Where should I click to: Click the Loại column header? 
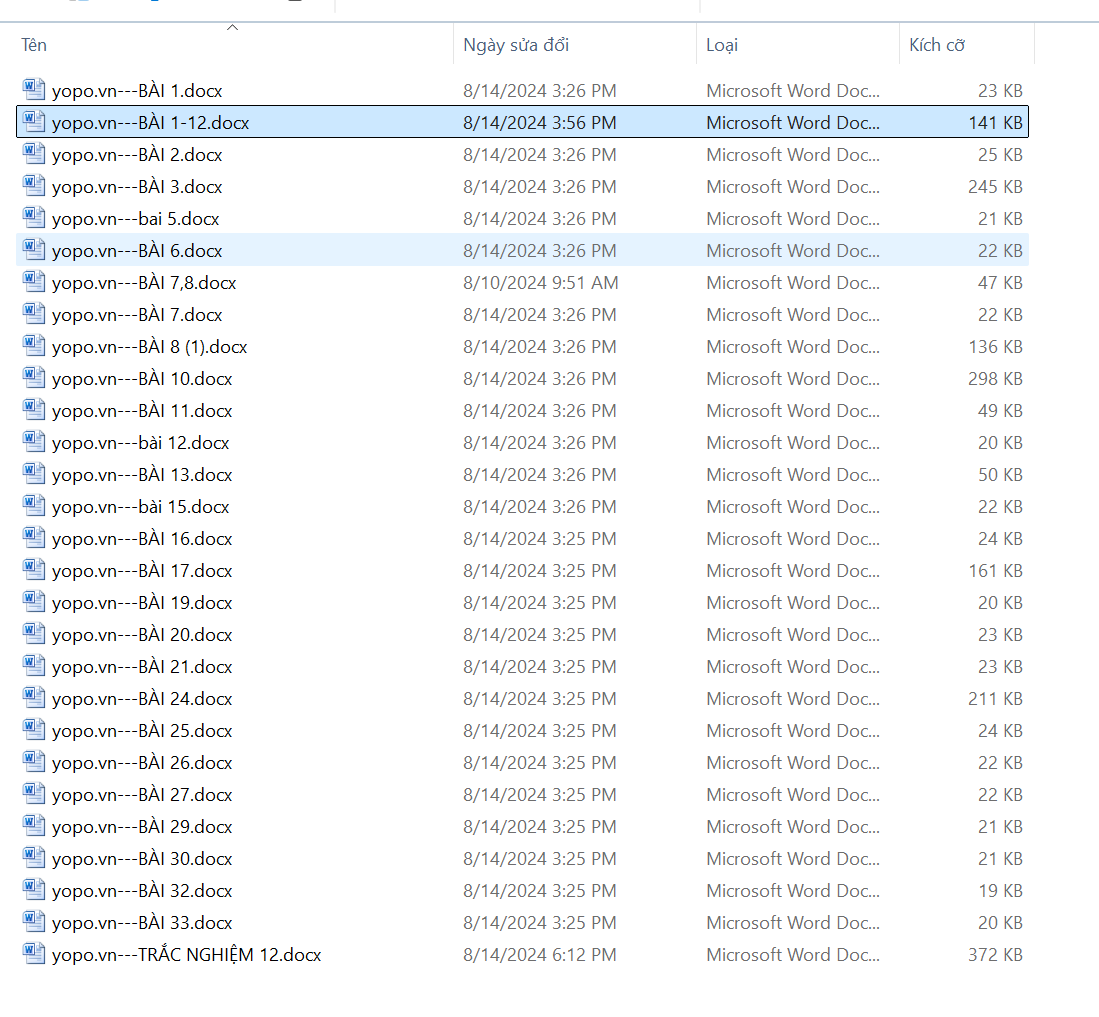[x=721, y=45]
